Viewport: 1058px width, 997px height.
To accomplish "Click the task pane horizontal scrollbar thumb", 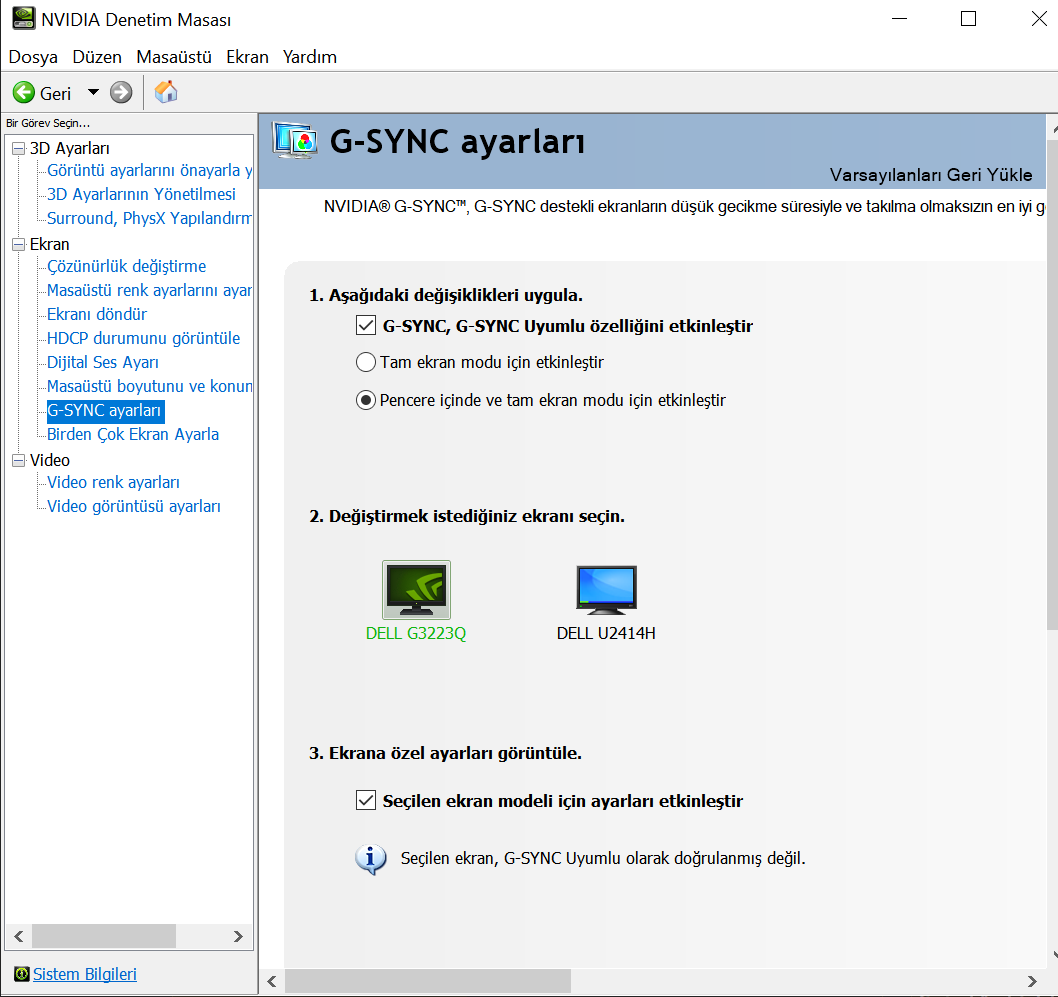I will pos(104,936).
